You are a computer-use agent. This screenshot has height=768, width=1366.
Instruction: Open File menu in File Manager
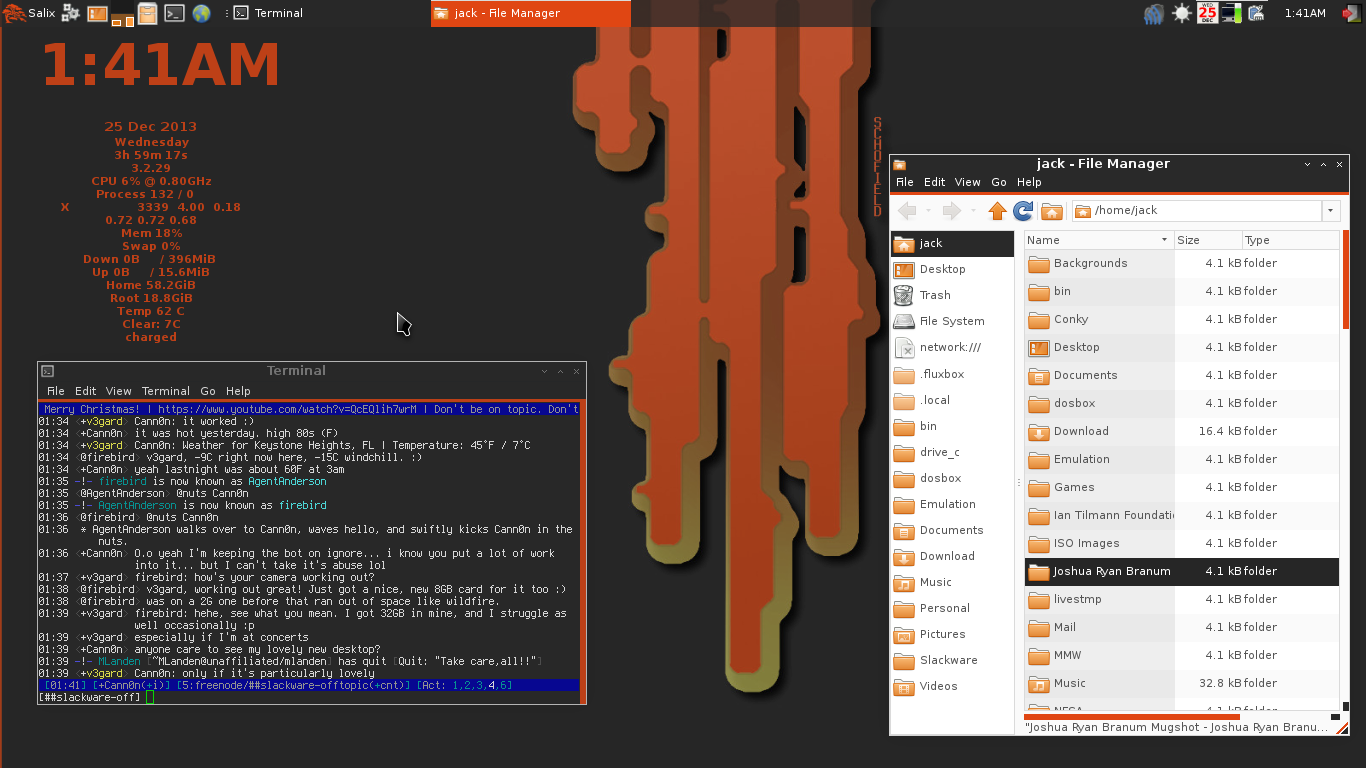pyautogui.click(x=904, y=182)
